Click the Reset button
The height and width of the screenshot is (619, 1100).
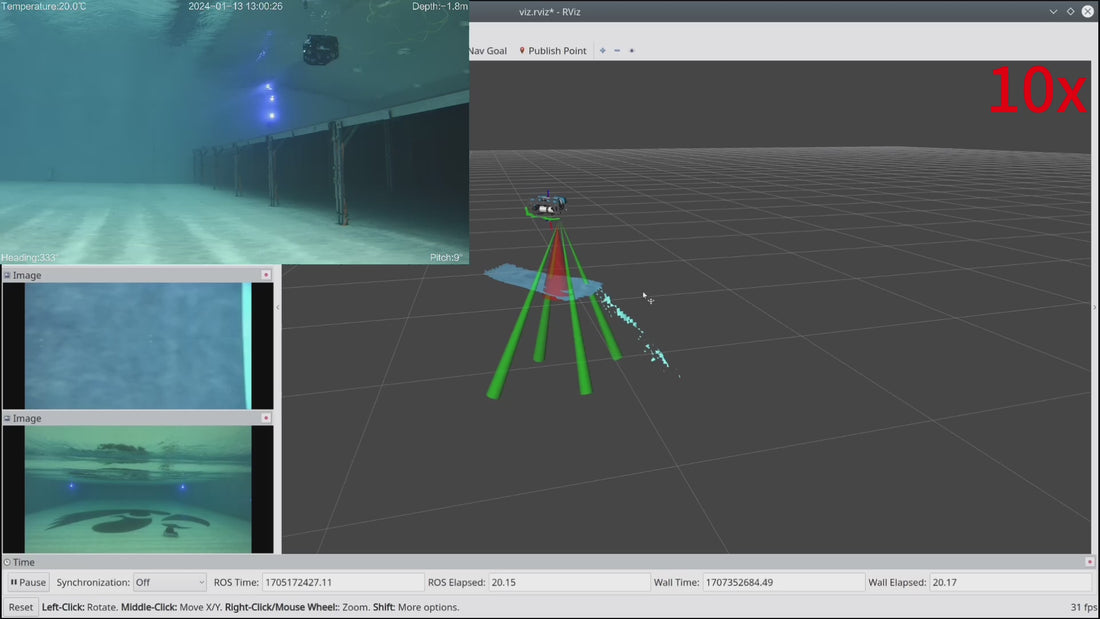tap(20, 607)
